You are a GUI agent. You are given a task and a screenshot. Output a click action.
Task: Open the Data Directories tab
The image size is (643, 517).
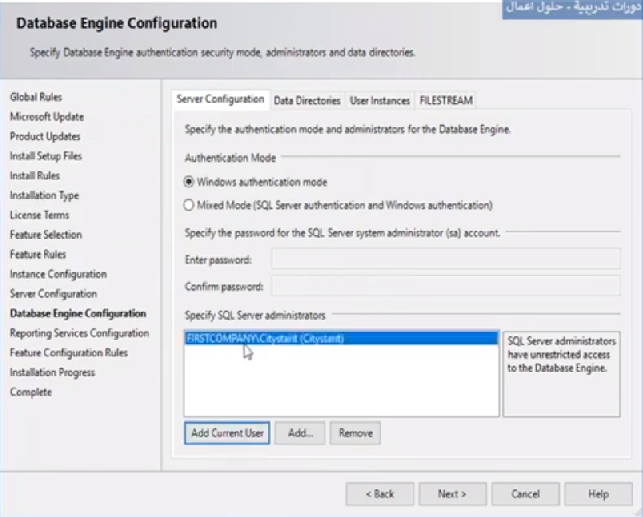click(307, 100)
